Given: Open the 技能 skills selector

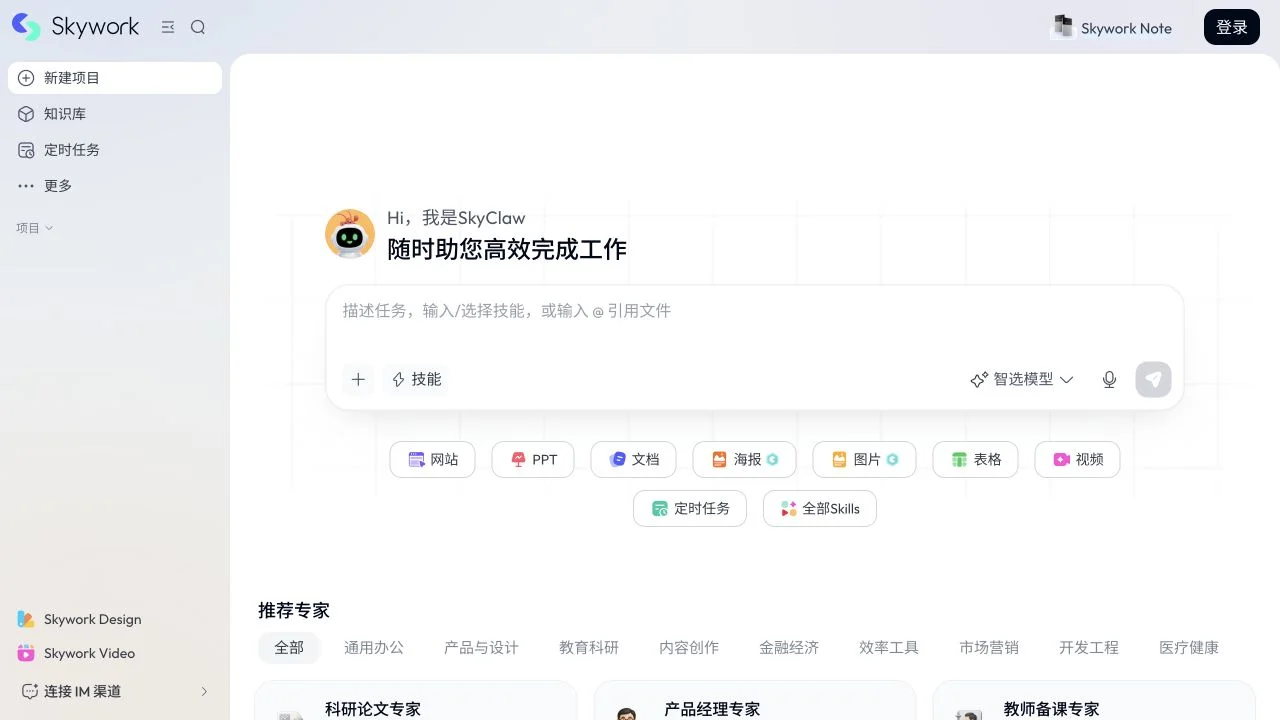Looking at the screenshot, I should click(x=416, y=379).
